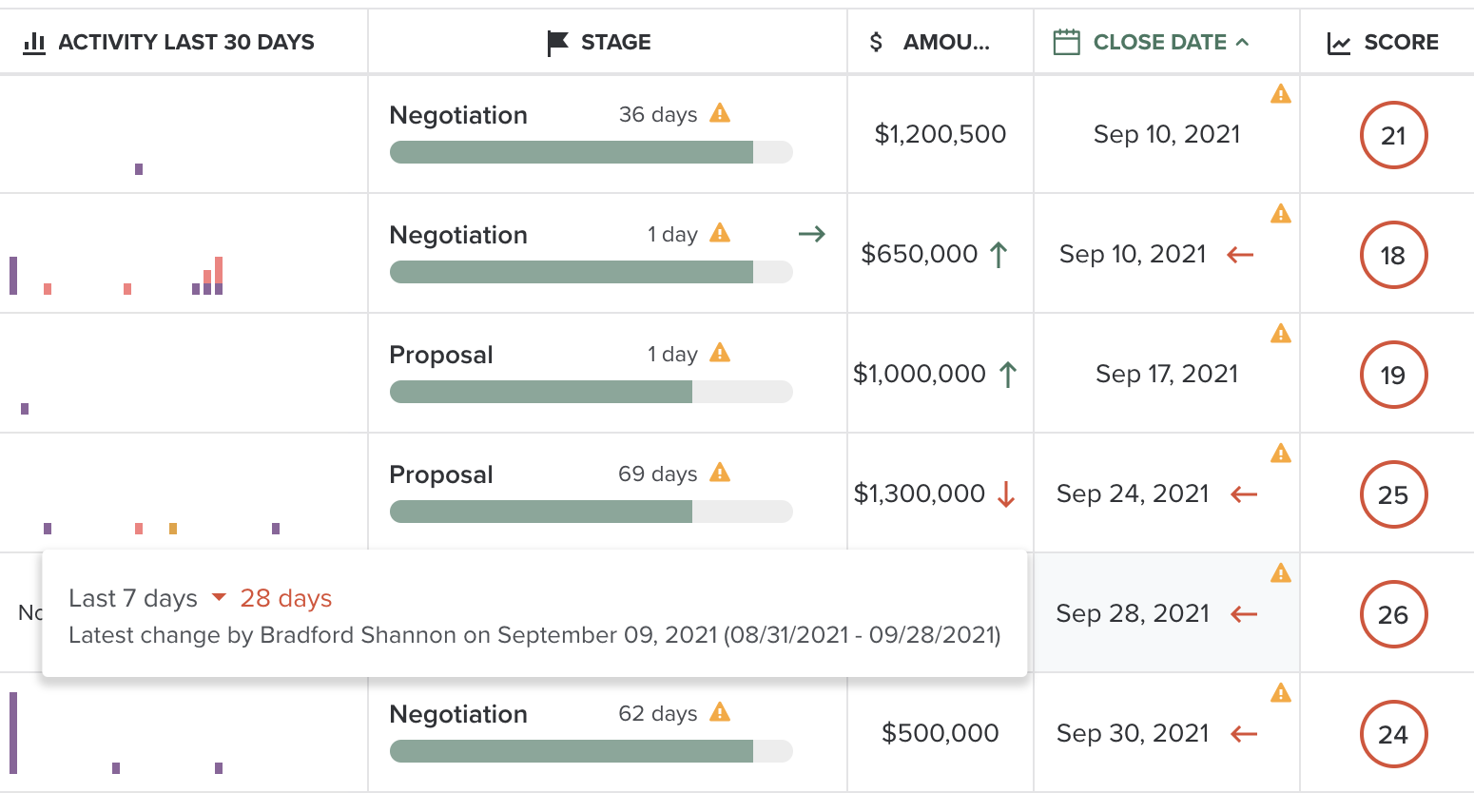Click the circled score 26

click(1394, 614)
